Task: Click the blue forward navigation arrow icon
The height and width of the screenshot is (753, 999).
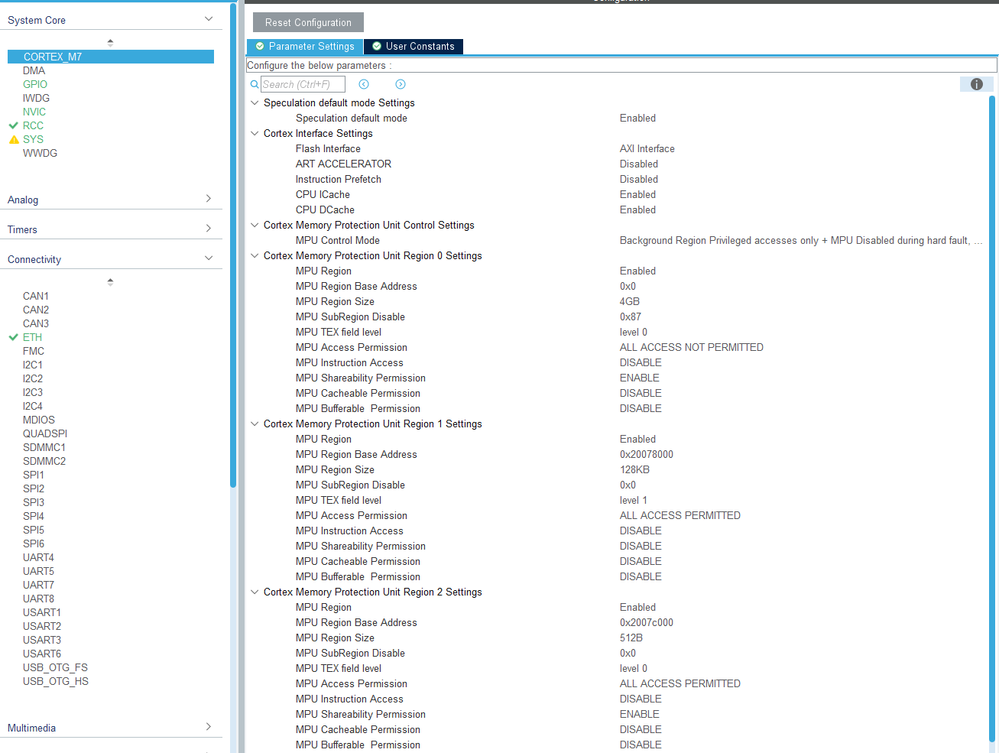Action: tap(398, 84)
